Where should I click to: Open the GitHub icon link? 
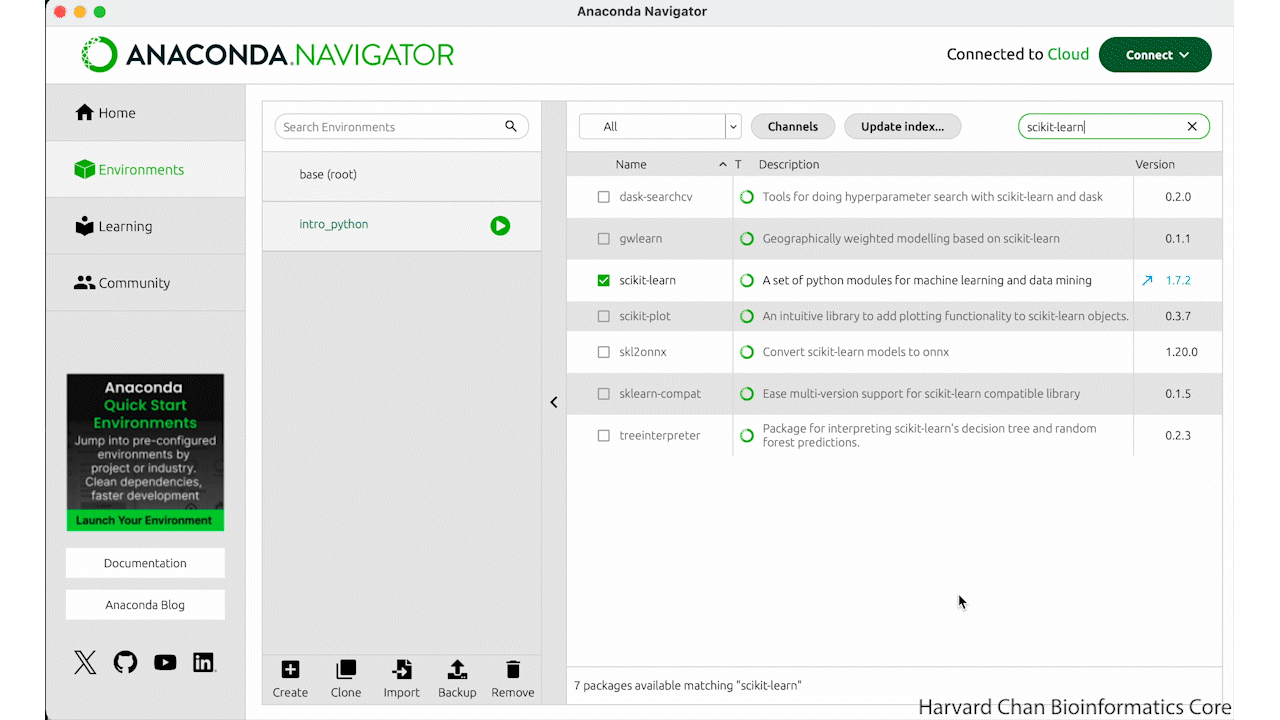(x=125, y=662)
